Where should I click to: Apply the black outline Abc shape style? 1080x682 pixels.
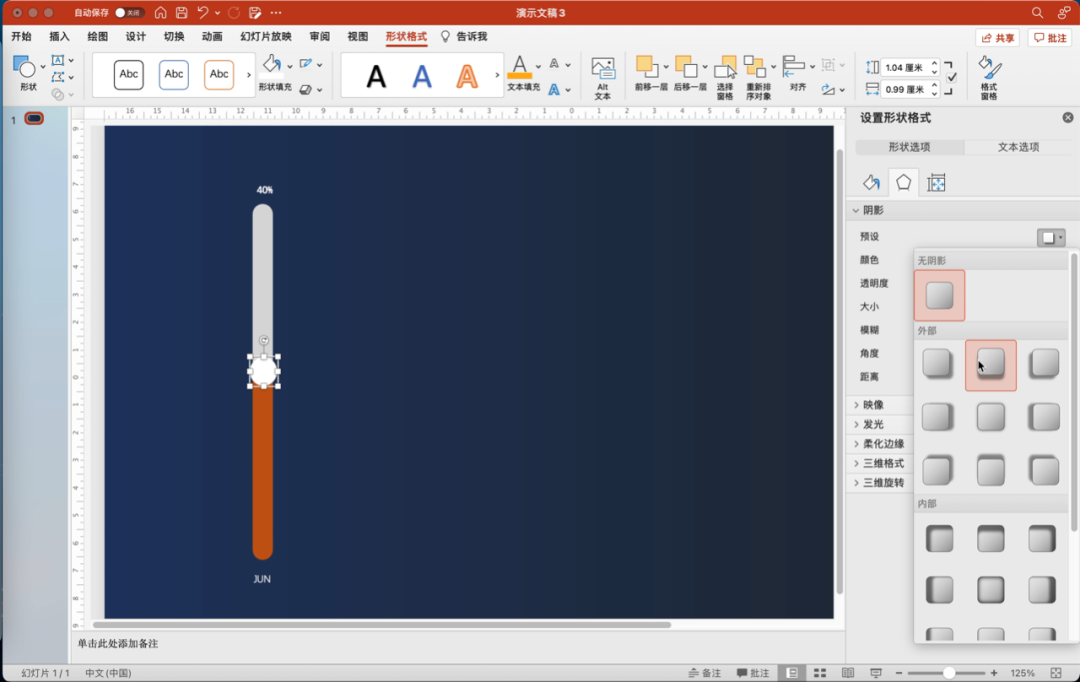pos(129,74)
